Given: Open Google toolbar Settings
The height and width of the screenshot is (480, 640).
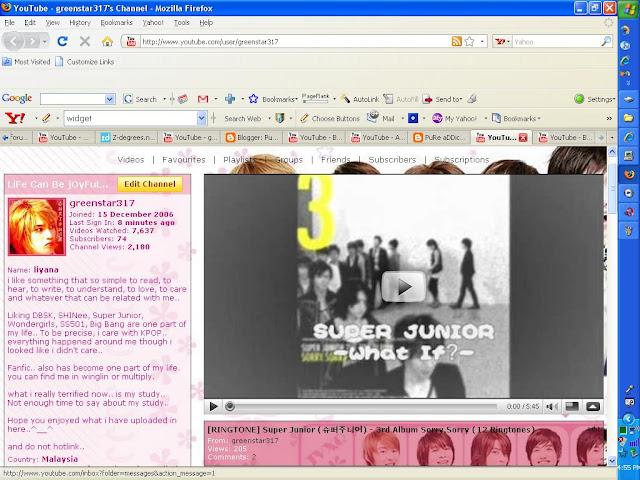Looking at the screenshot, I should tap(593, 99).
